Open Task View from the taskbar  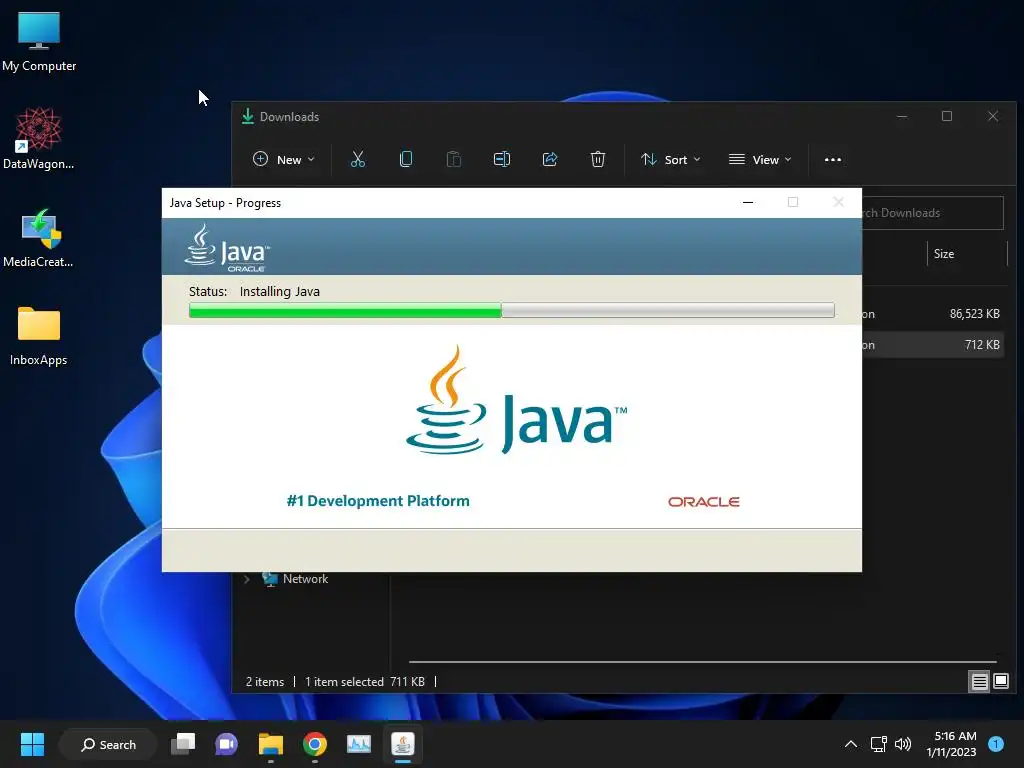pos(183,744)
